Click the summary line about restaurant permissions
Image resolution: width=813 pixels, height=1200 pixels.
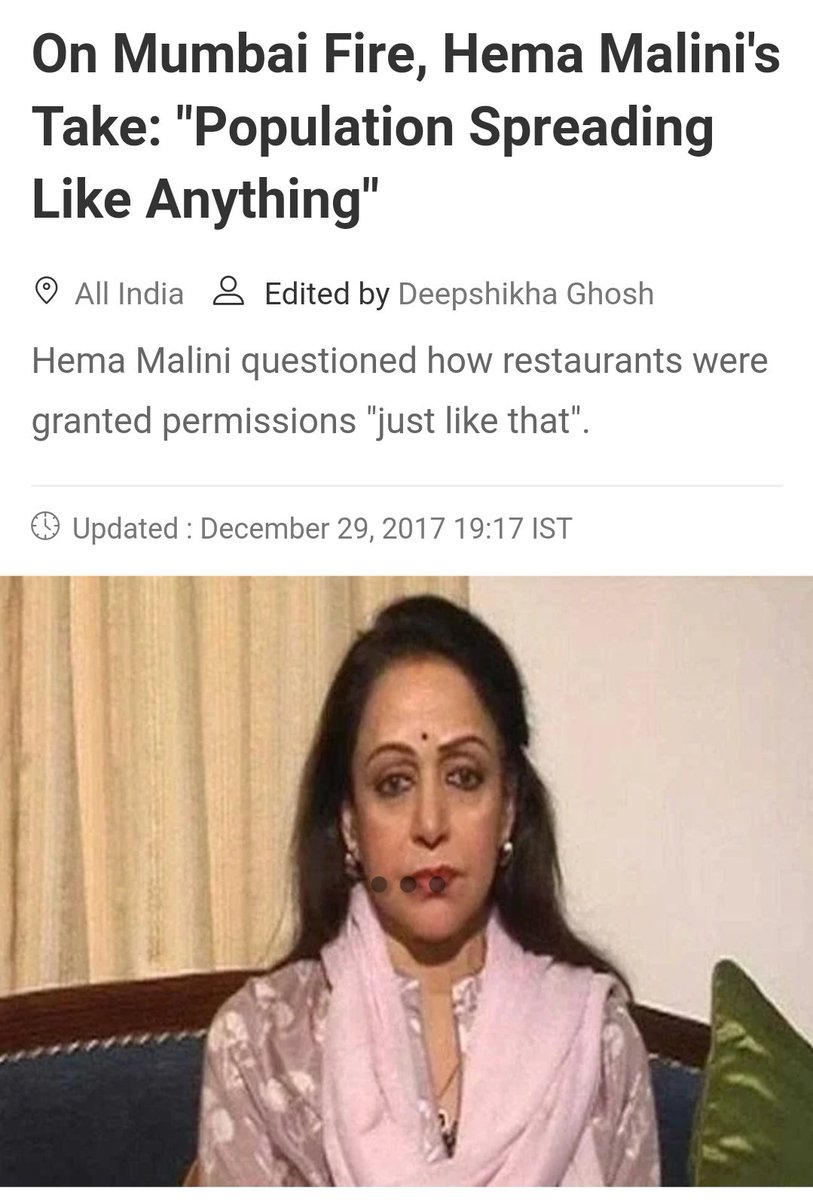pos(400,392)
